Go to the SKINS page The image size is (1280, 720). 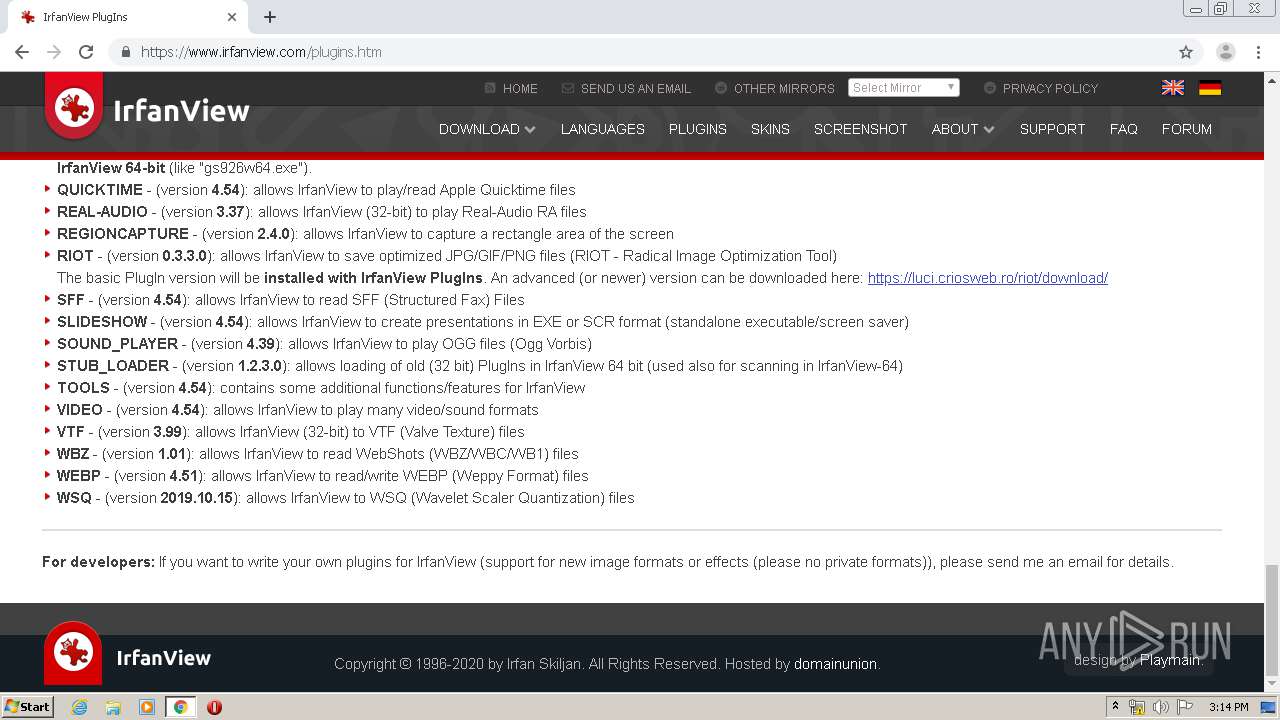770,129
